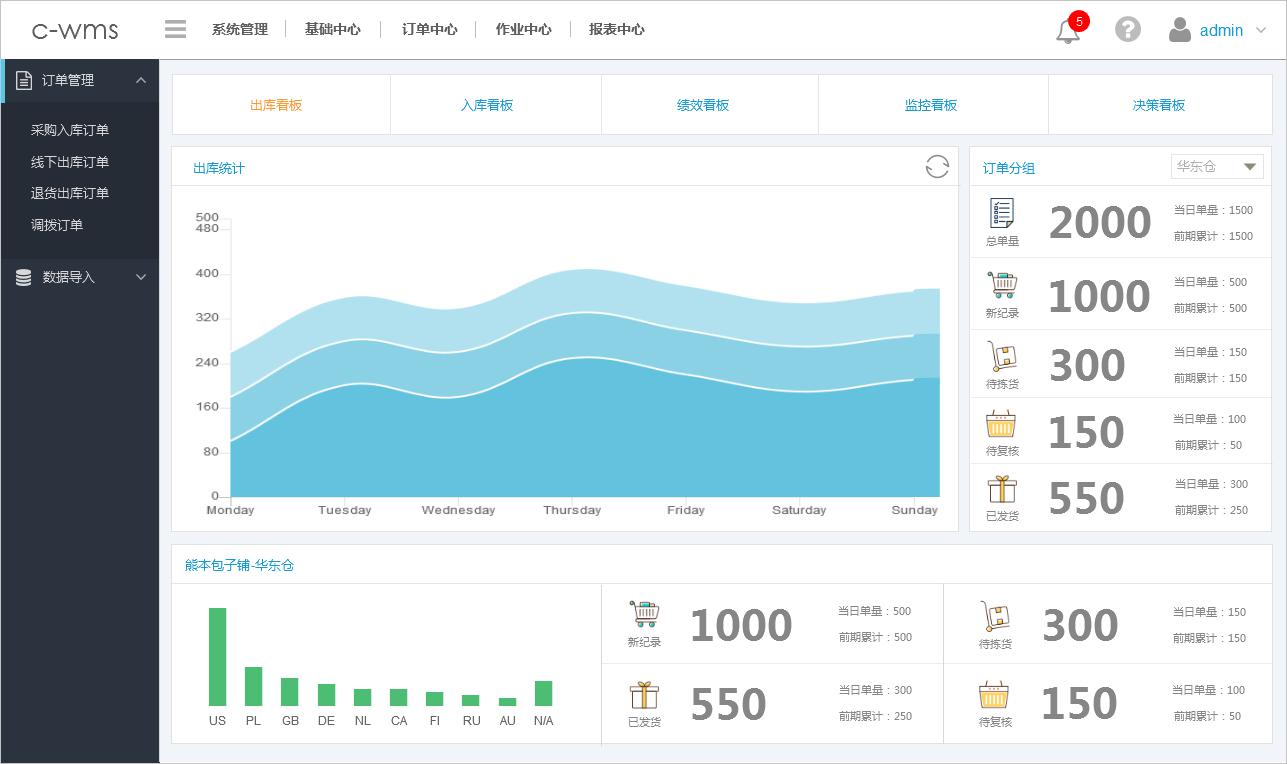Click the 数据导入 database icon
The image size is (1287, 764).
(x=23, y=277)
